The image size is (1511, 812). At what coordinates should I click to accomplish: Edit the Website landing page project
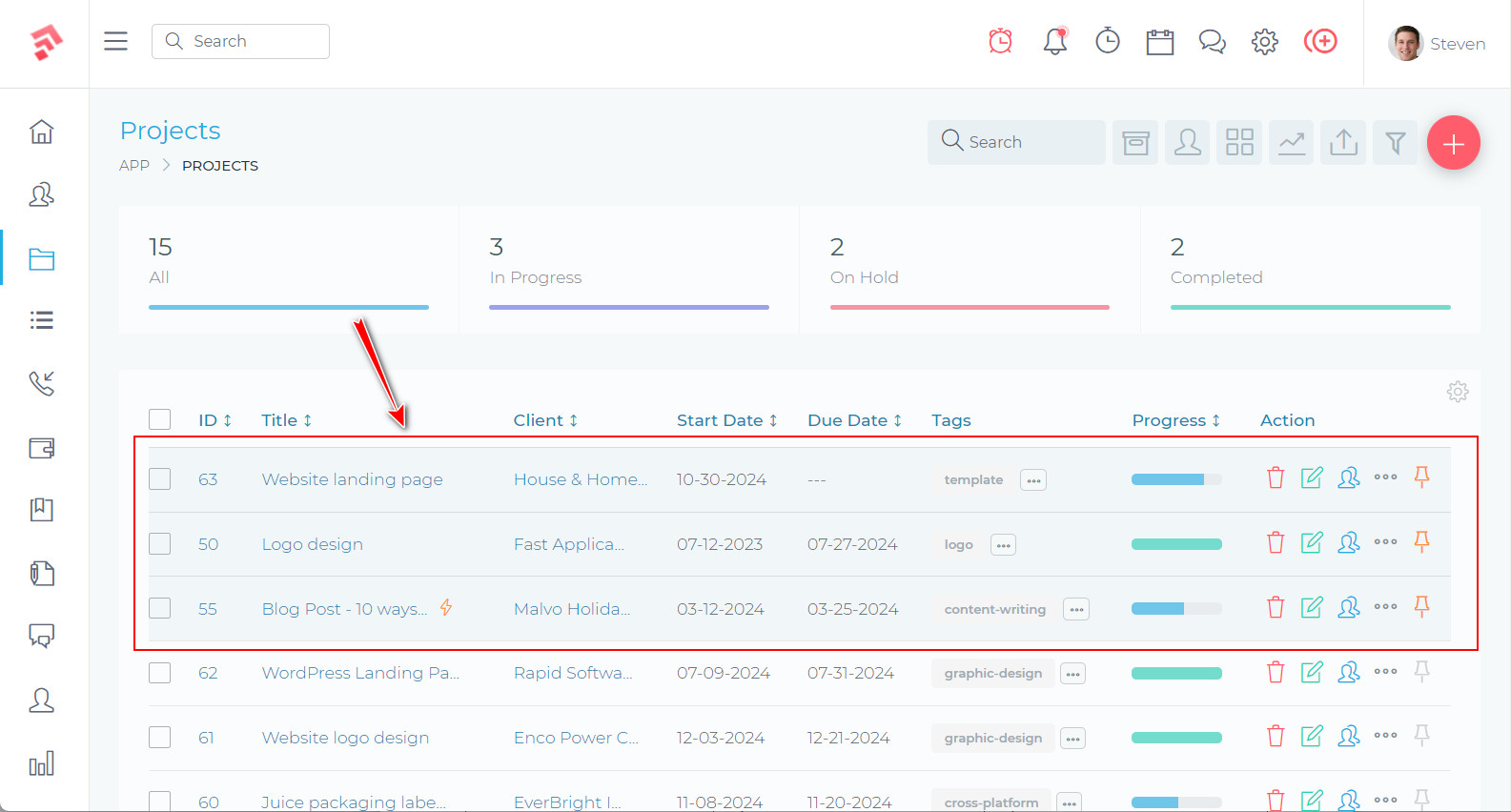1312,478
